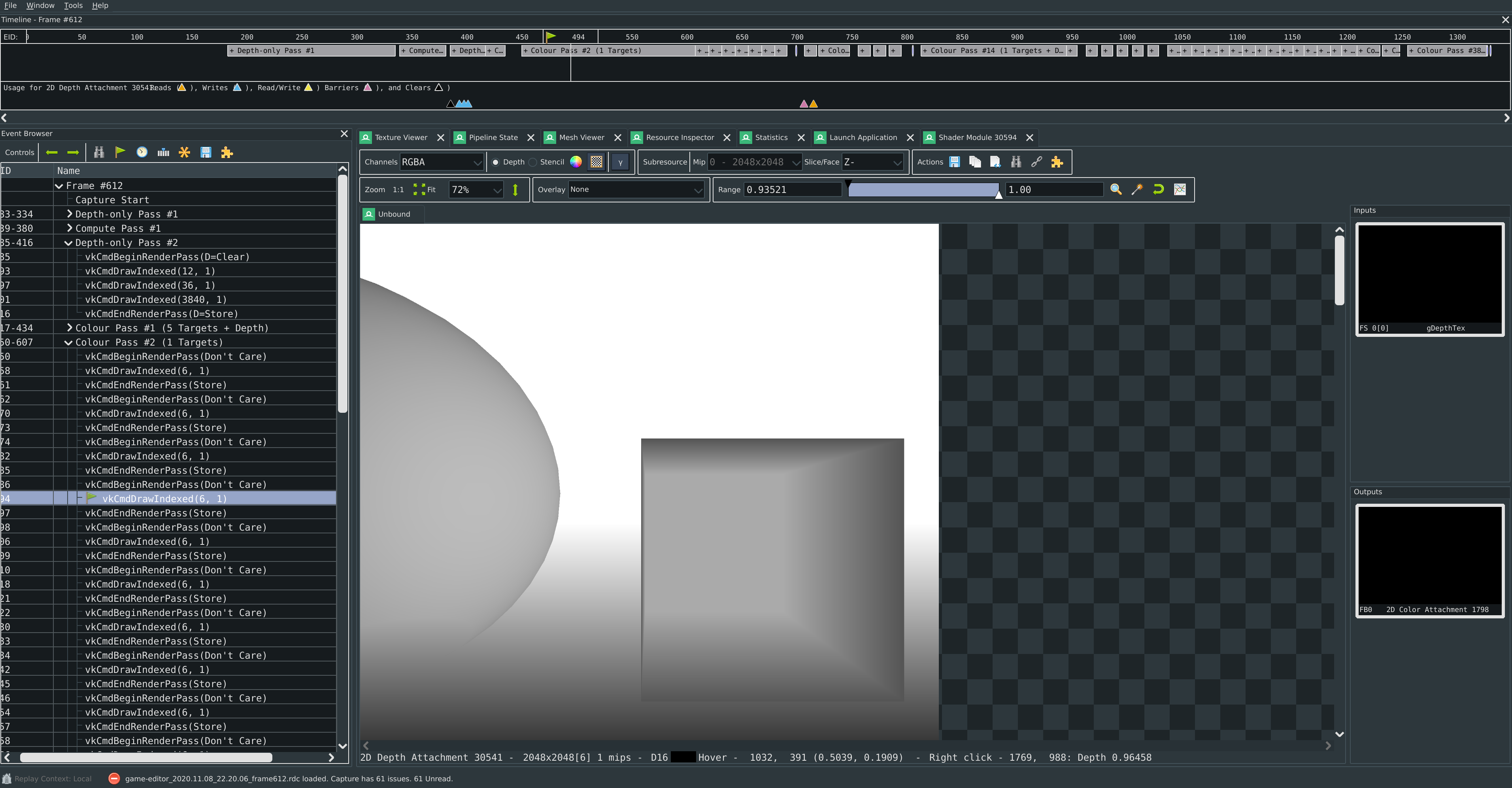Open the Tools menu
The height and width of the screenshot is (788, 1512).
pos(73,5)
